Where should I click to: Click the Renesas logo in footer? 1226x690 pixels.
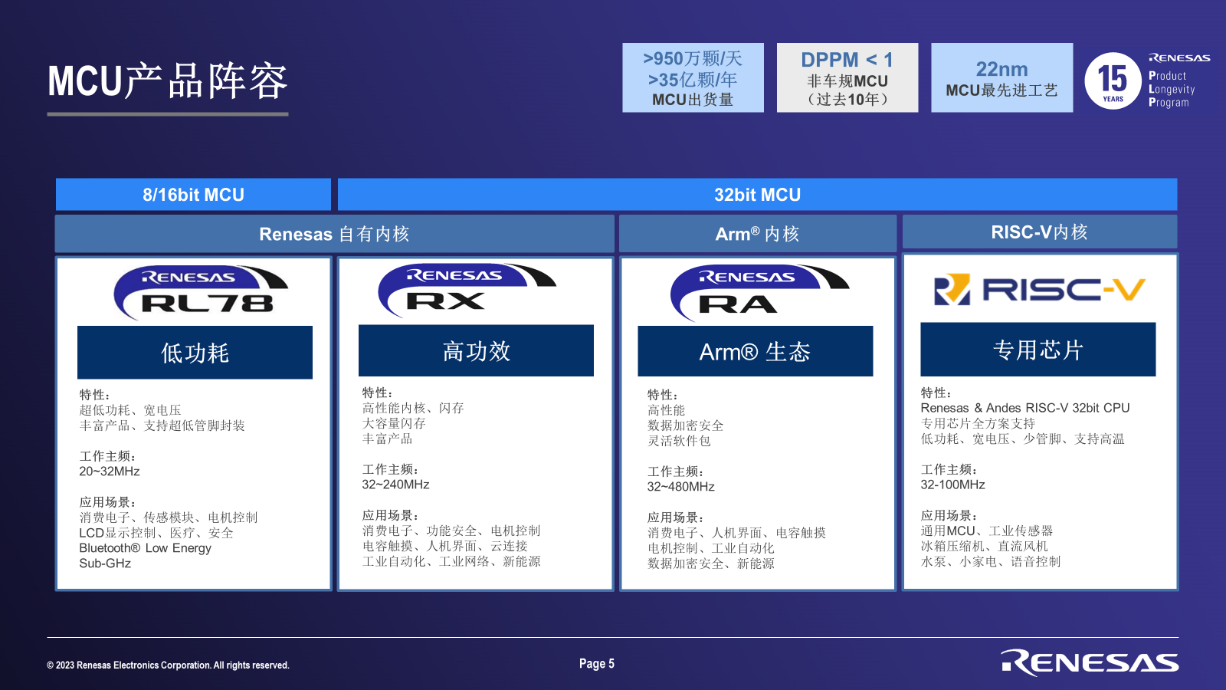click(x=1089, y=662)
